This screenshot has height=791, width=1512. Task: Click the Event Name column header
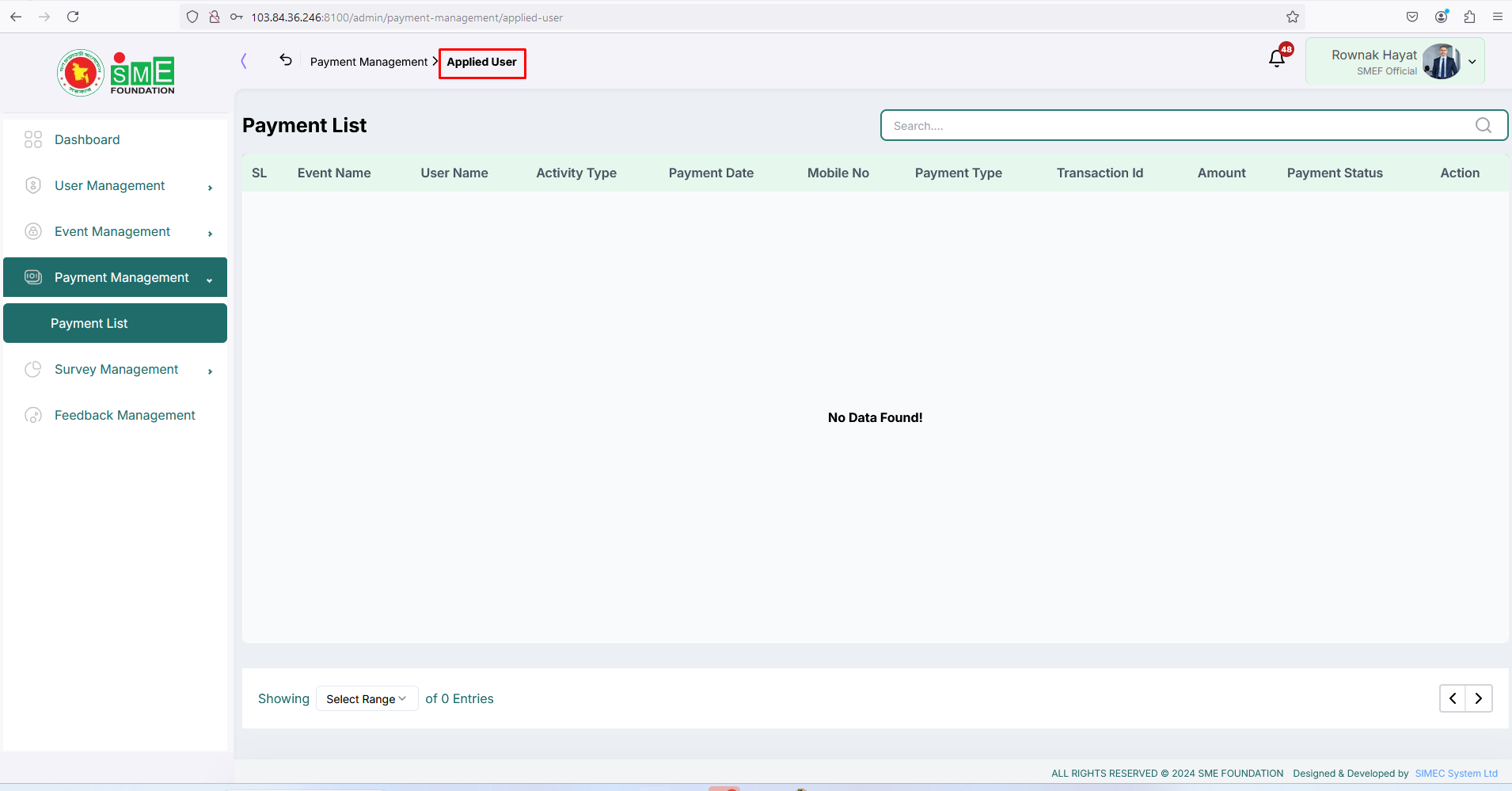[334, 173]
